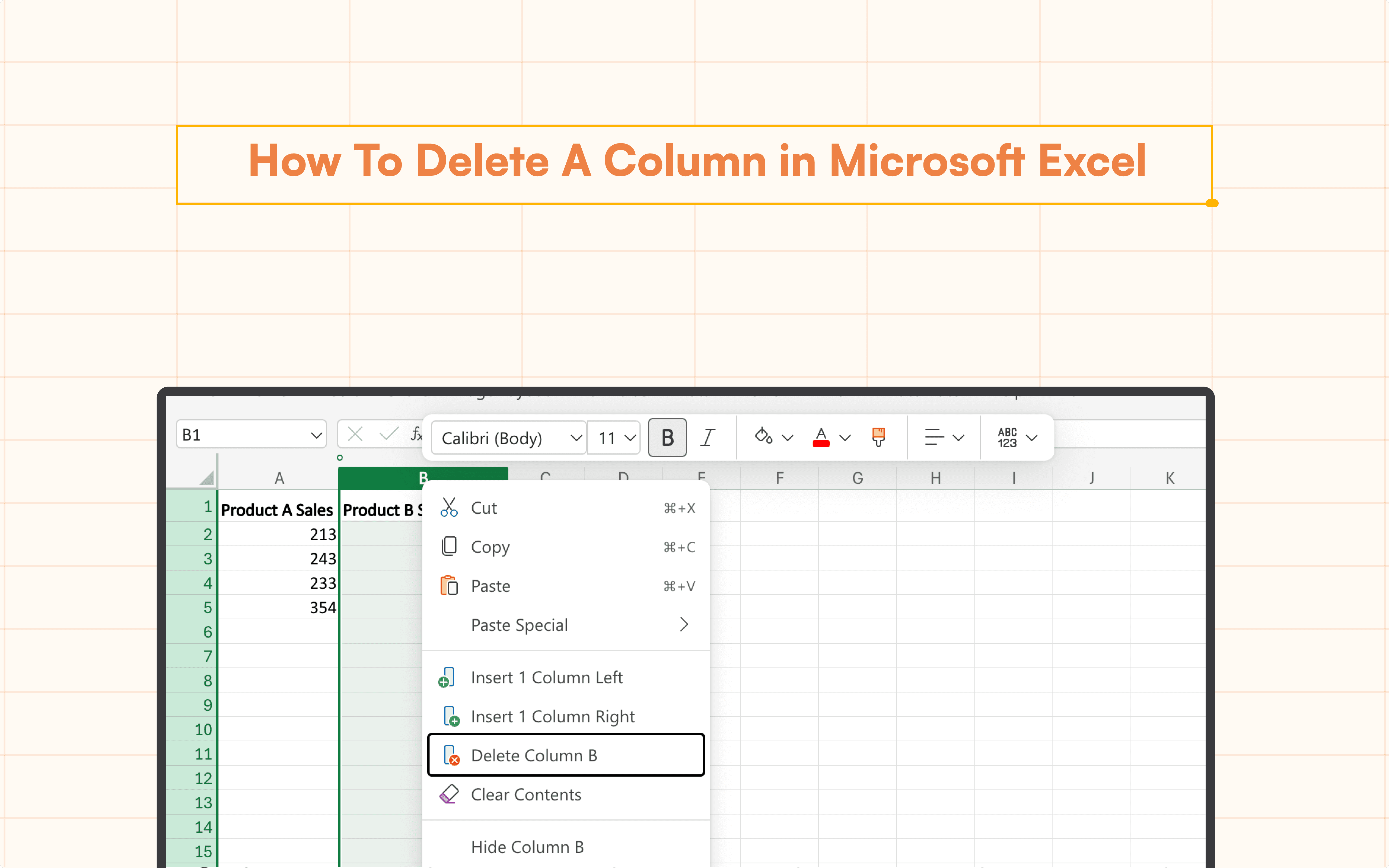The height and width of the screenshot is (868, 1389).
Task: Open the font color dropdown arrow
Action: [845, 438]
